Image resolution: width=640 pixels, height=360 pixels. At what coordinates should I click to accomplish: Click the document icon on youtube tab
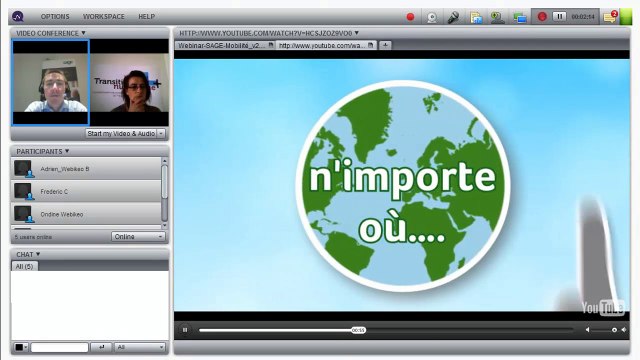(x=371, y=45)
